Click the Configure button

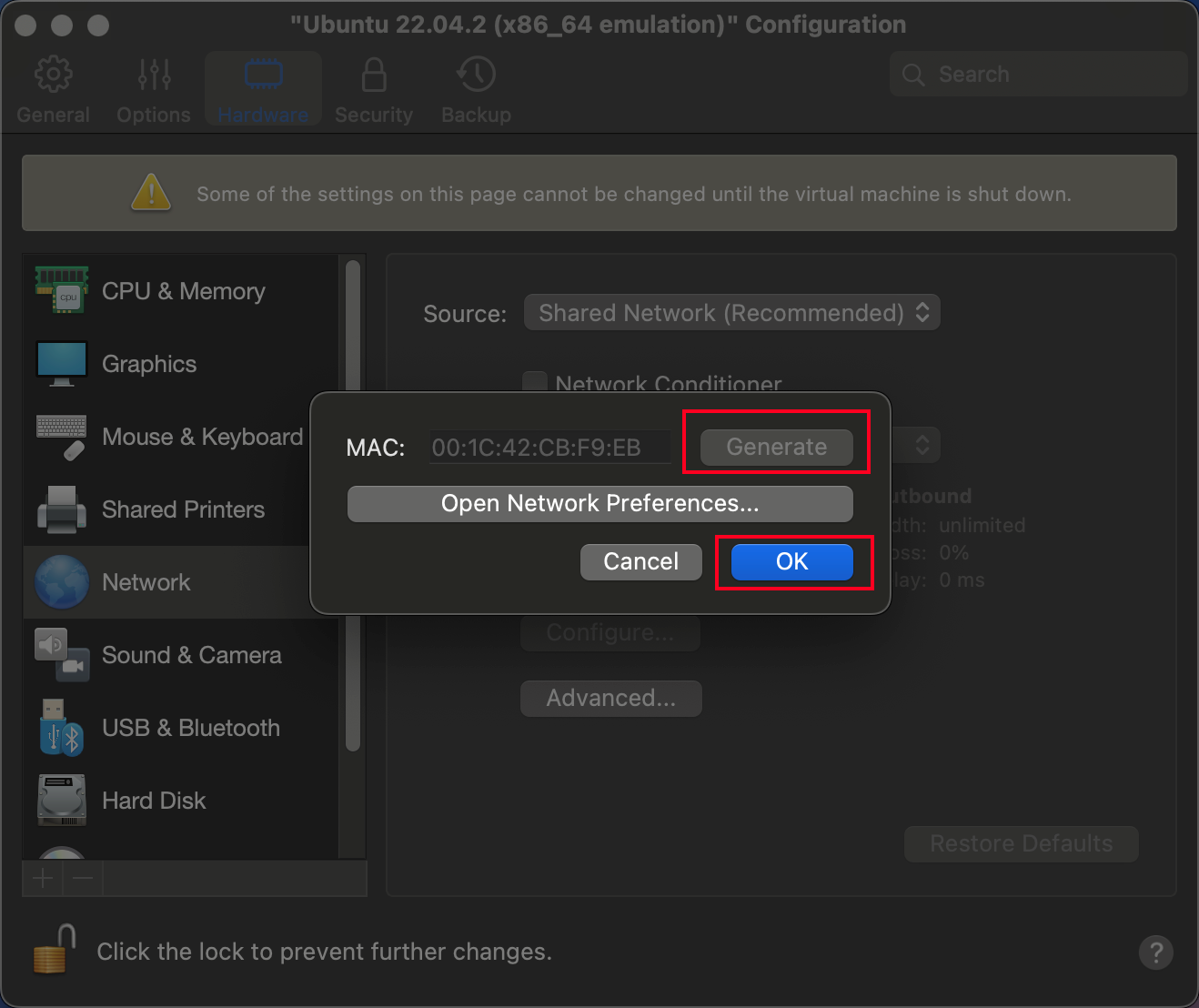tap(610, 632)
